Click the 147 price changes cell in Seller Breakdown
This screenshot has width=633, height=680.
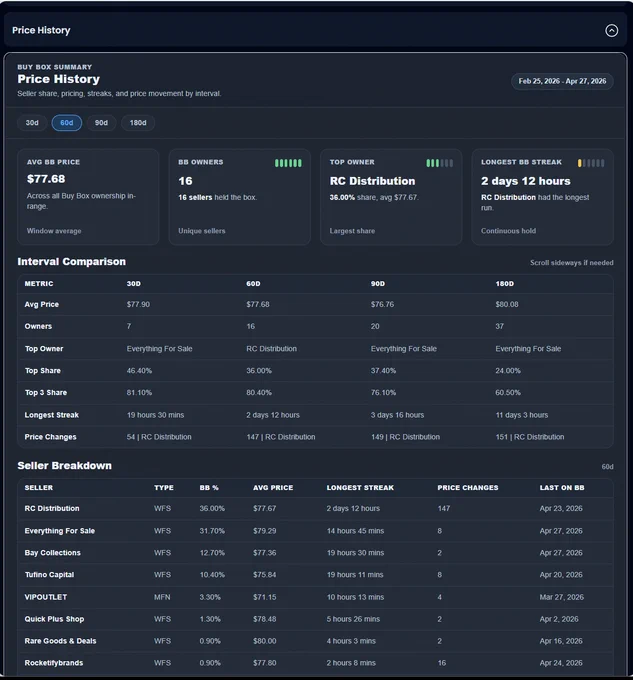(x=444, y=508)
